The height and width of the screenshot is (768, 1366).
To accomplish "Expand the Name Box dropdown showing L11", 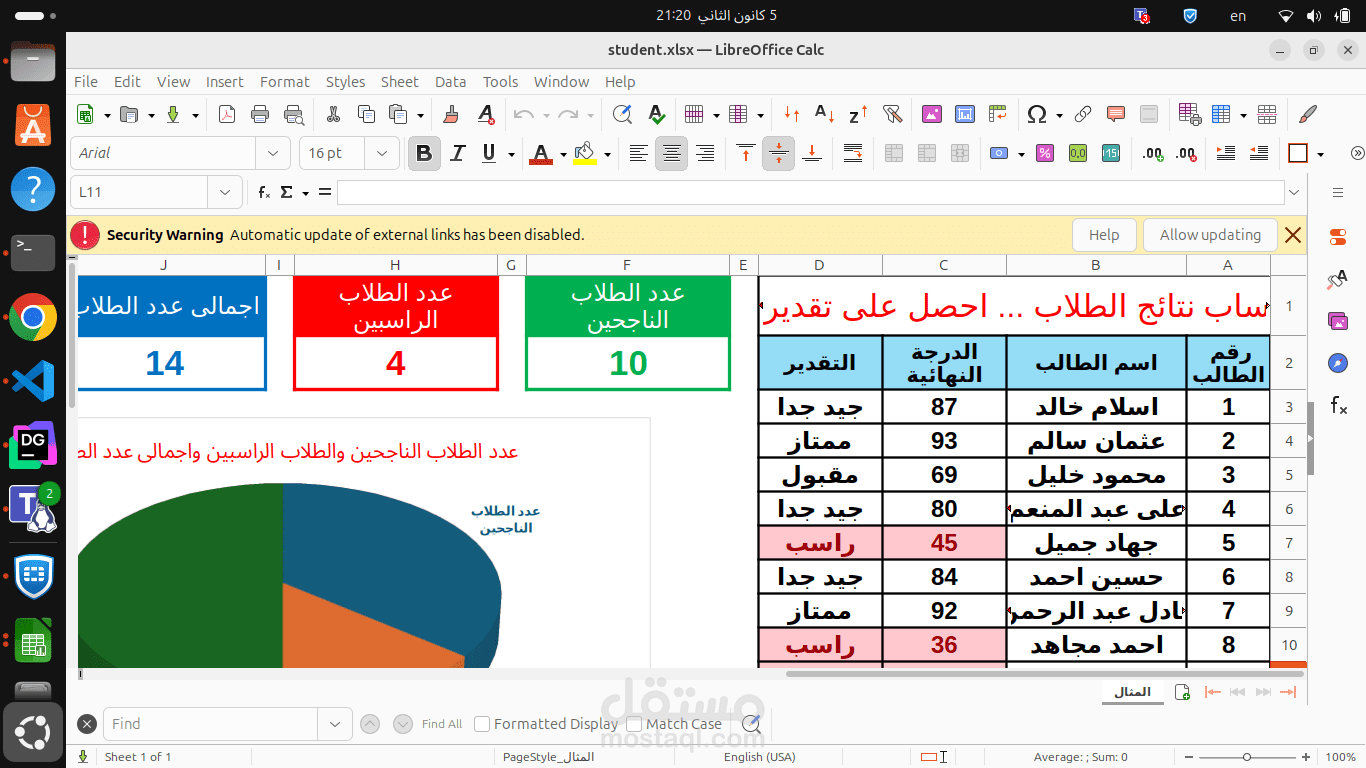I will [x=224, y=192].
